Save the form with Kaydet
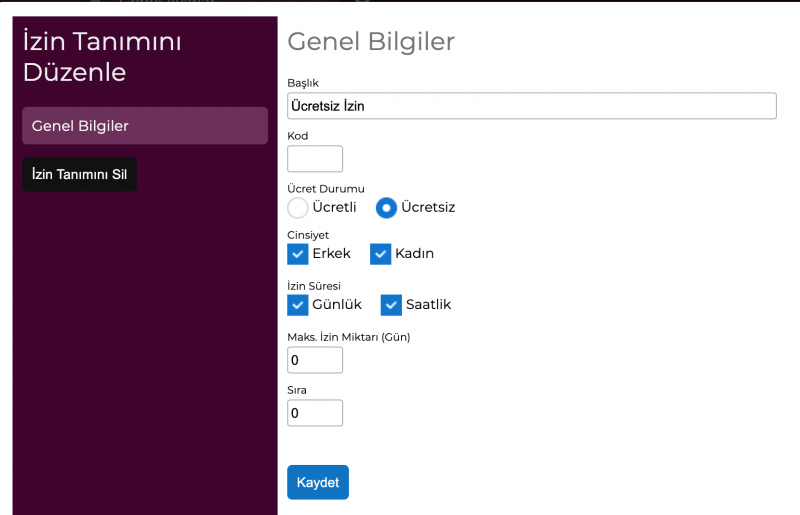800x515 pixels. pyautogui.click(x=318, y=482)
